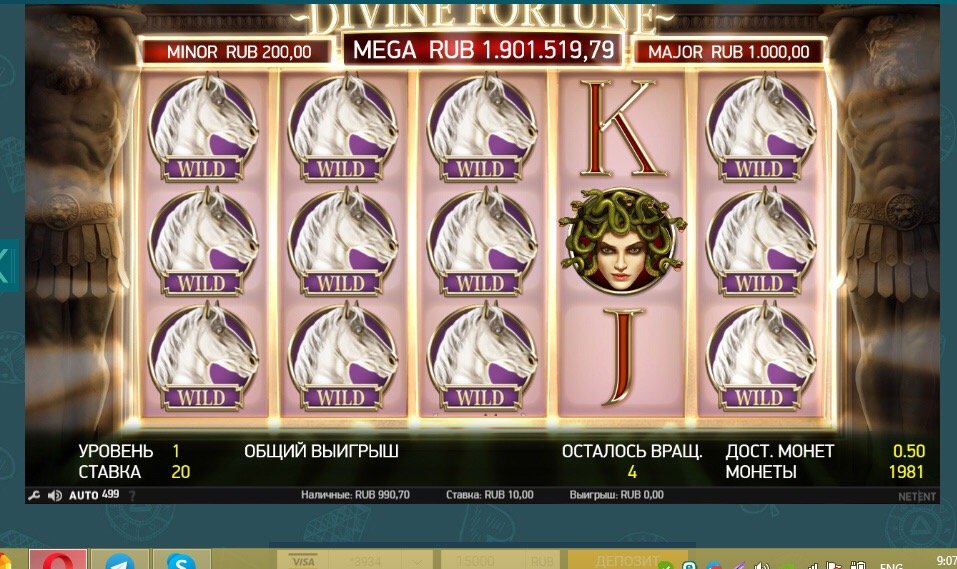957x569 pixels.
Task: Open the game help question mark
Action: 132,496
